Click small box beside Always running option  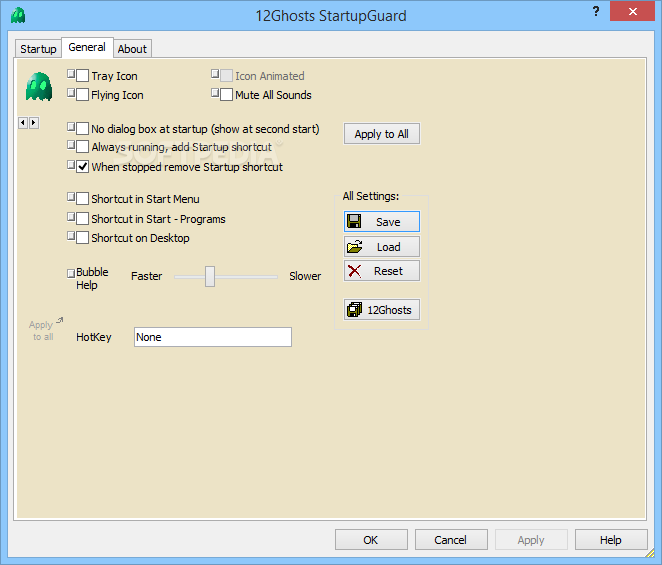tap(71, 145)
